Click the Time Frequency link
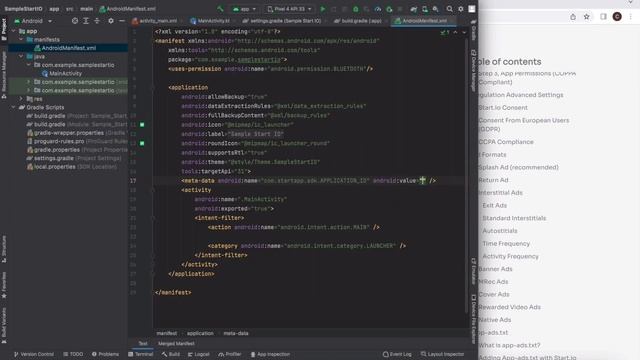The width and height of the screenshot is (640, 360). point(506,244)
